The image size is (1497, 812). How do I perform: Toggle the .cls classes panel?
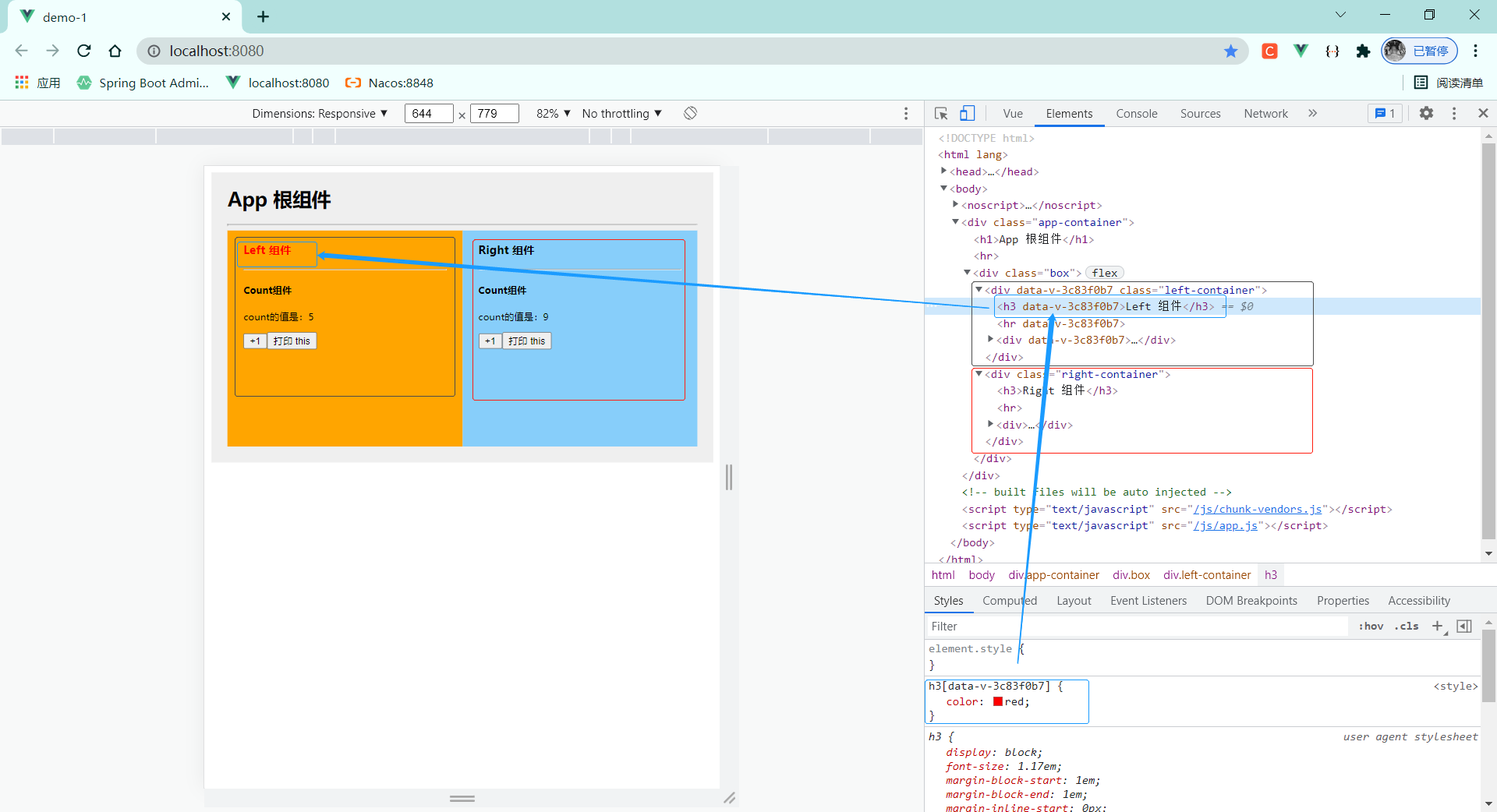[1408, 627]
